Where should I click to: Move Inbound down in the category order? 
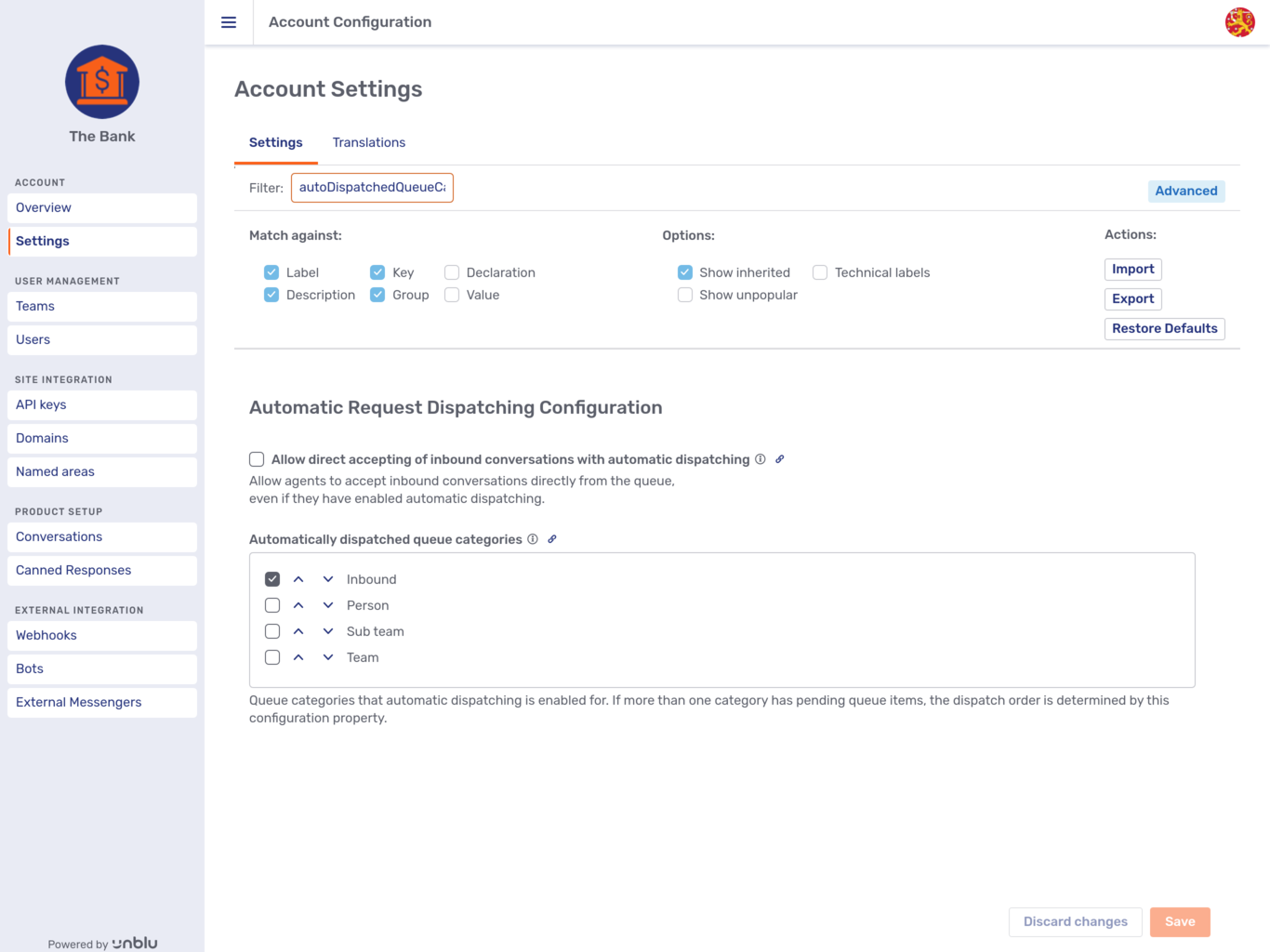[x=327, y=578]
